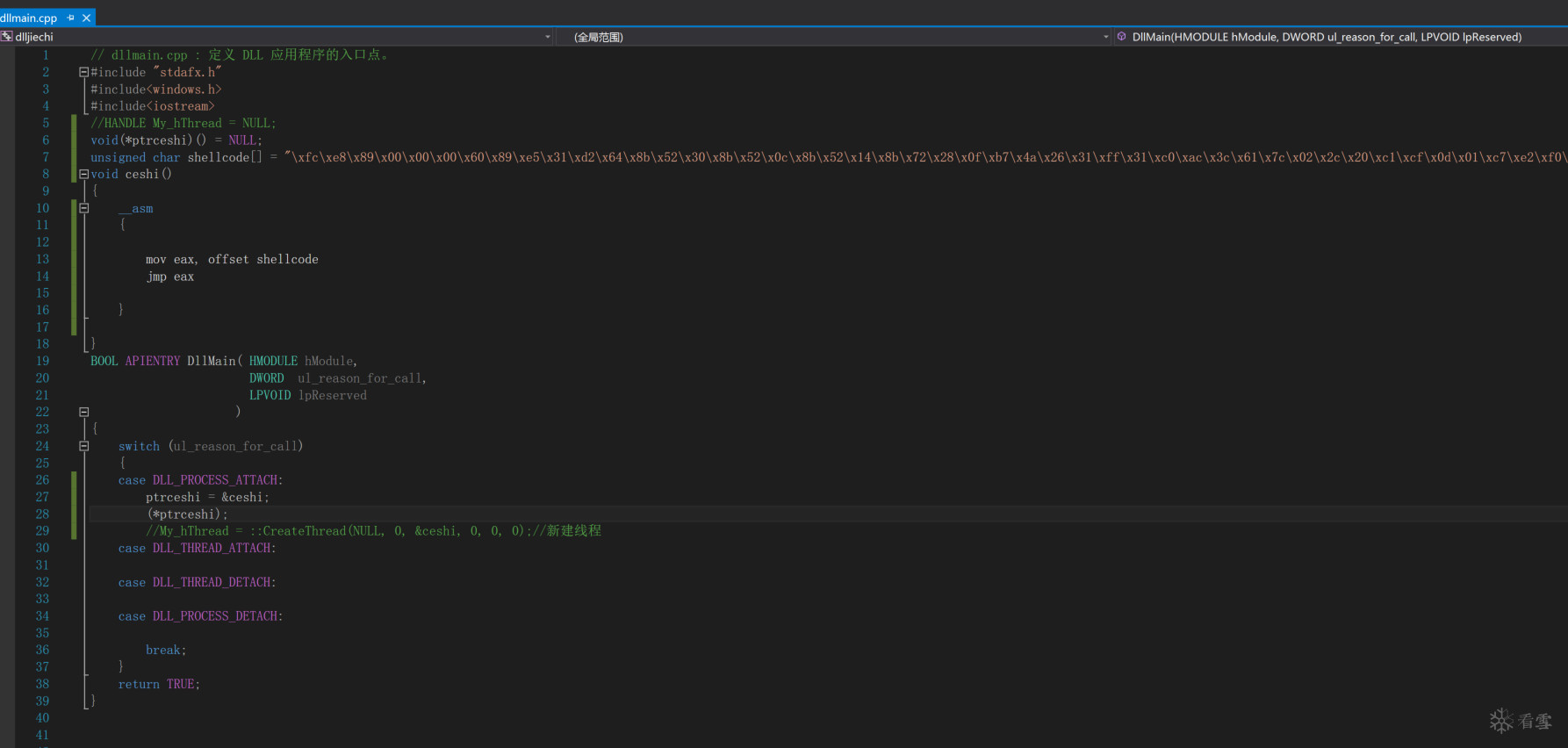The image size is (1568, 748).
Task: Click the 'return TRUE;' statement
Action: click(160, 685)
